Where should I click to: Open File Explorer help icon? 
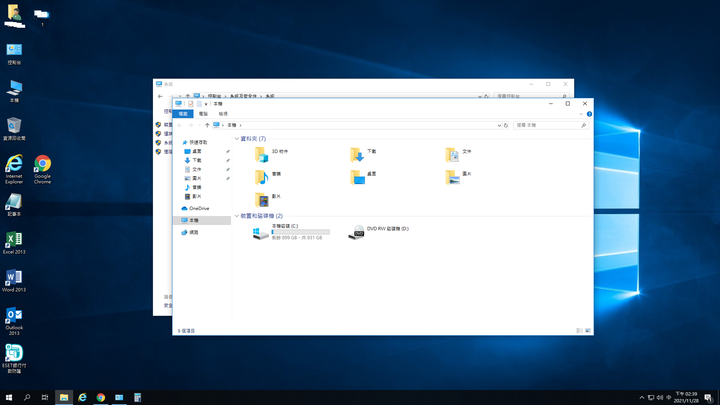point(589,114)
